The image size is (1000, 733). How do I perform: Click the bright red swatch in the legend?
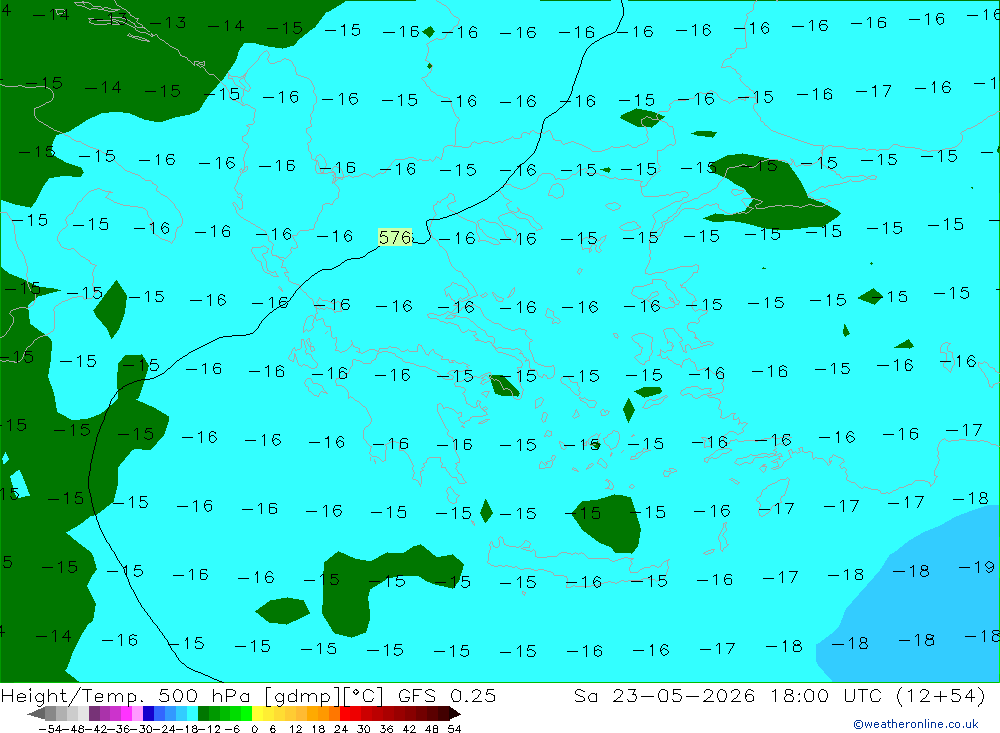[345, 713]
